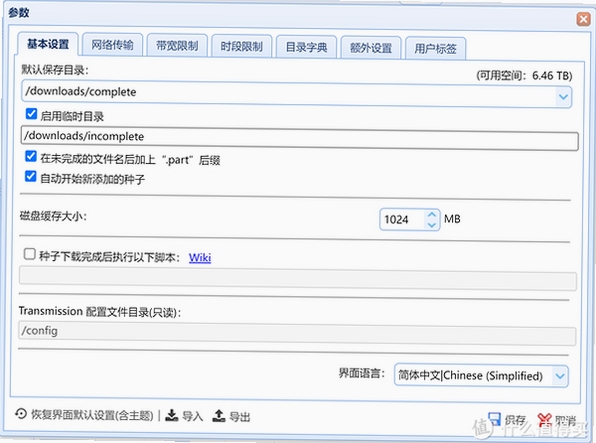Enable the script after torrent completion checkbox
This screenshot has height=443, width=596.
coord(30,254)
